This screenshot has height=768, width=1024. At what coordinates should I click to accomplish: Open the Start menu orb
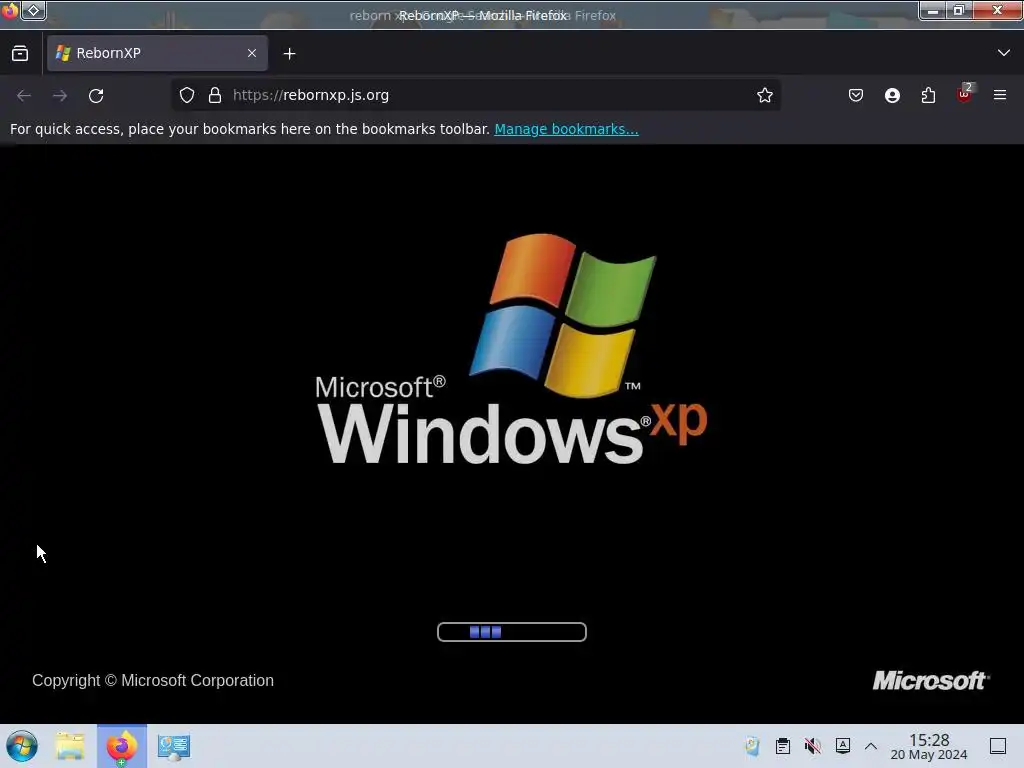tap(22, 746)
